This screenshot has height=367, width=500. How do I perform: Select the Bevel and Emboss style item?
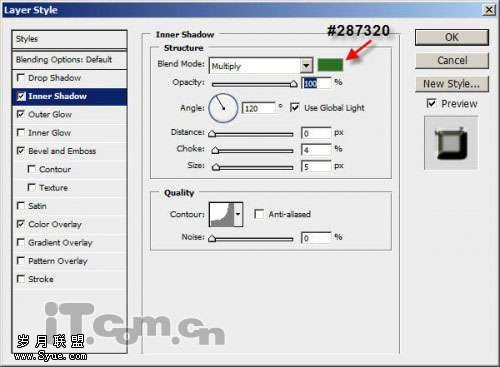(62, 151)
